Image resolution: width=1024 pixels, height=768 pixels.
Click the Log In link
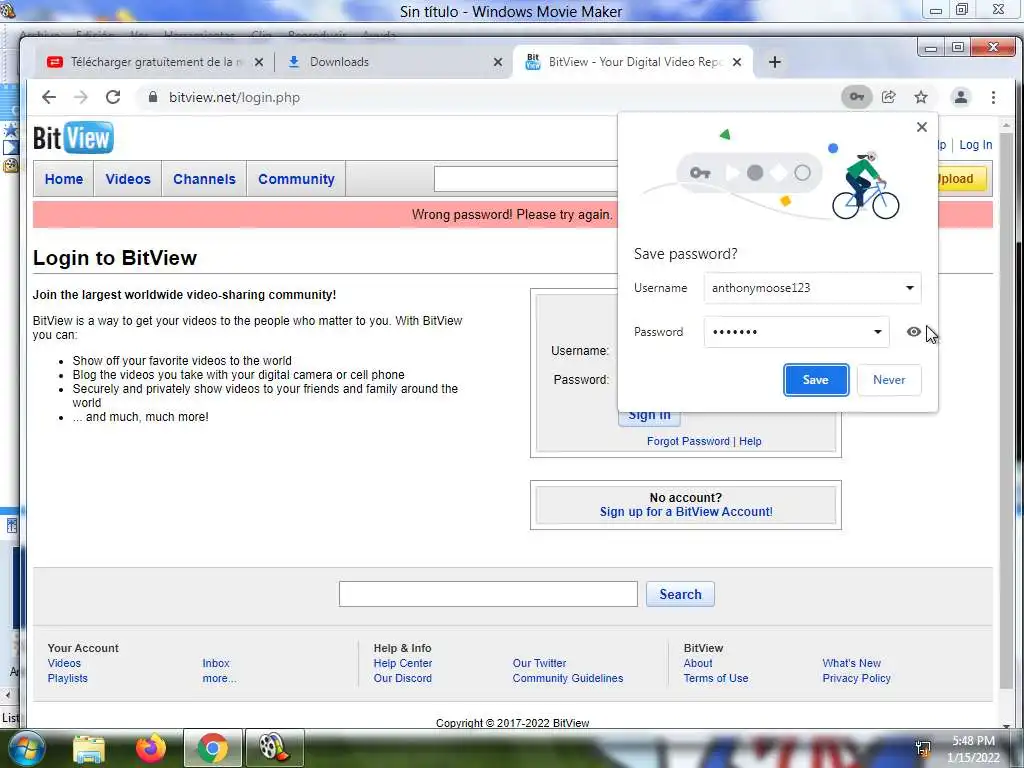click(x=976, y=145)
